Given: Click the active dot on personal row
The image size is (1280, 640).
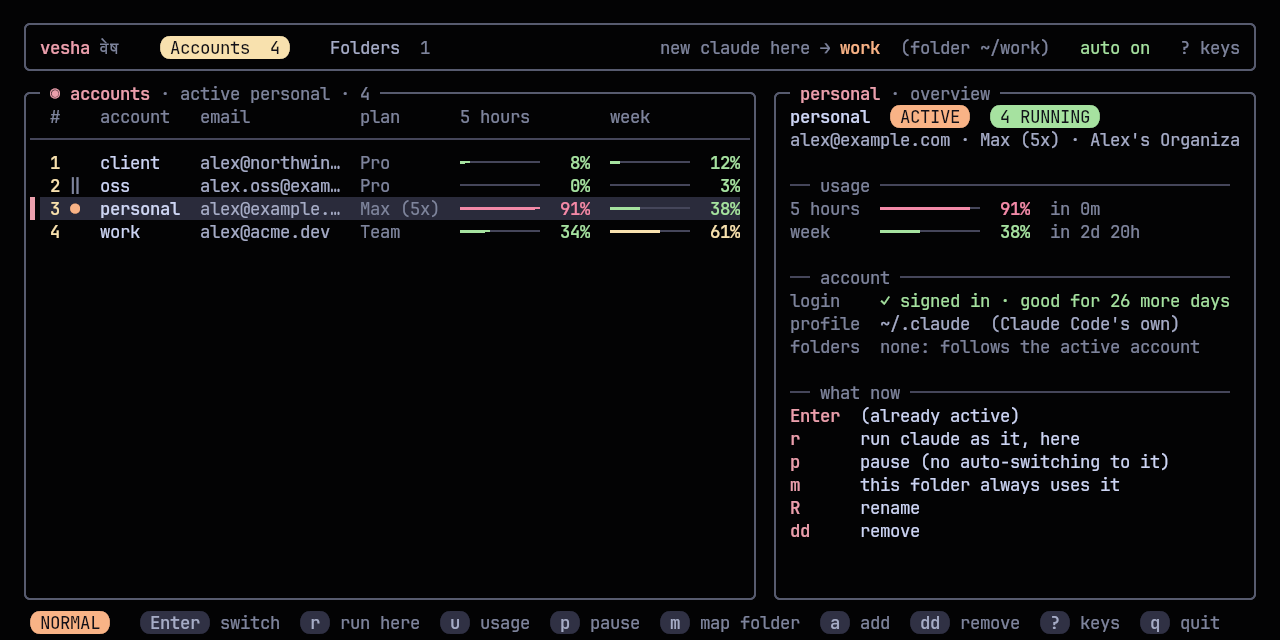Looking at the screenshot, I should pyautogui.click(x=75, y=209).
